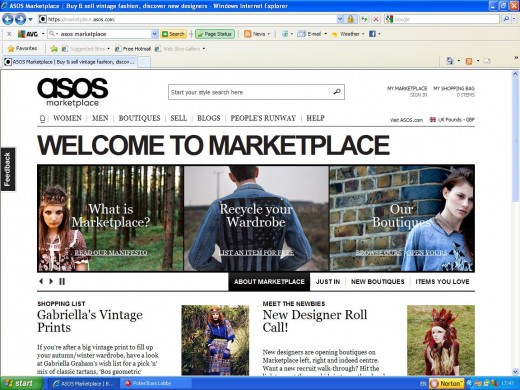Click the vertical page scrollbar
The image size is (520, 390).
click(515, 223)
